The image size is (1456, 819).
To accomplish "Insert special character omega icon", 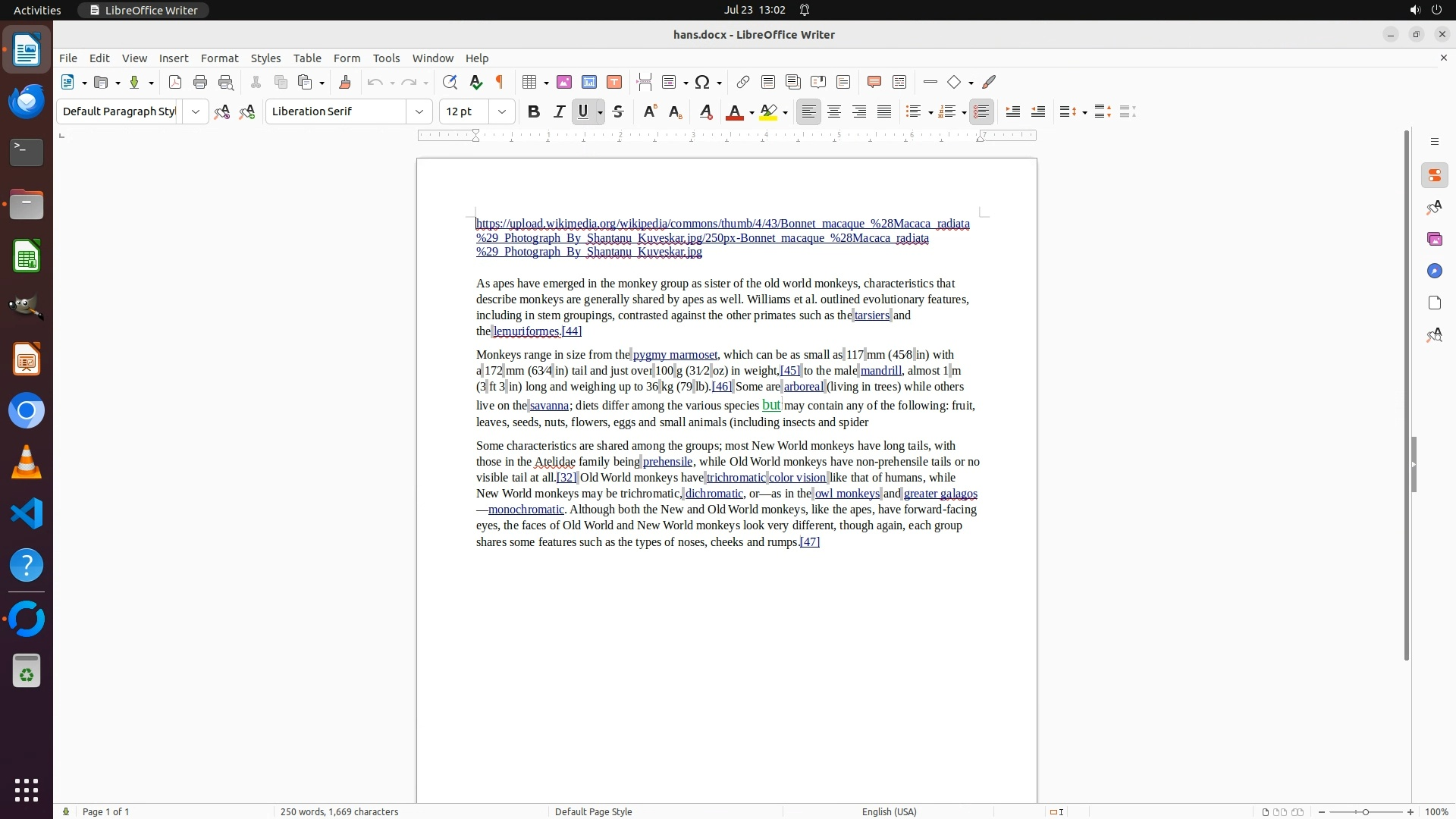I will pyautogui.click(x=702, y=83).
